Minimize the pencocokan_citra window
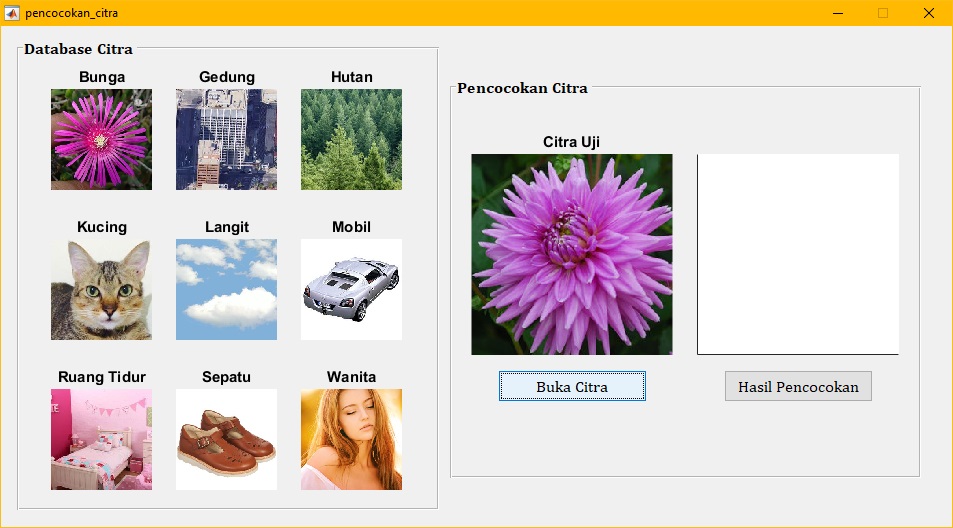 tap(838, 12)
